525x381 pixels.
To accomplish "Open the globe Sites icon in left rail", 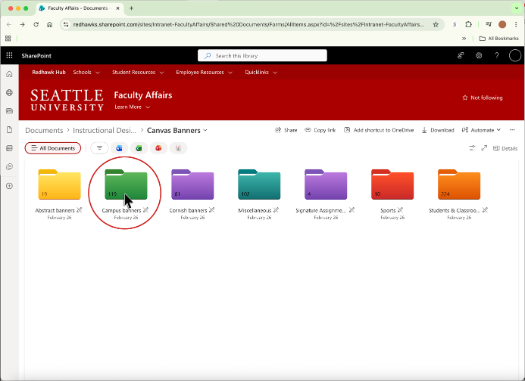I will (x=9, y=92).
